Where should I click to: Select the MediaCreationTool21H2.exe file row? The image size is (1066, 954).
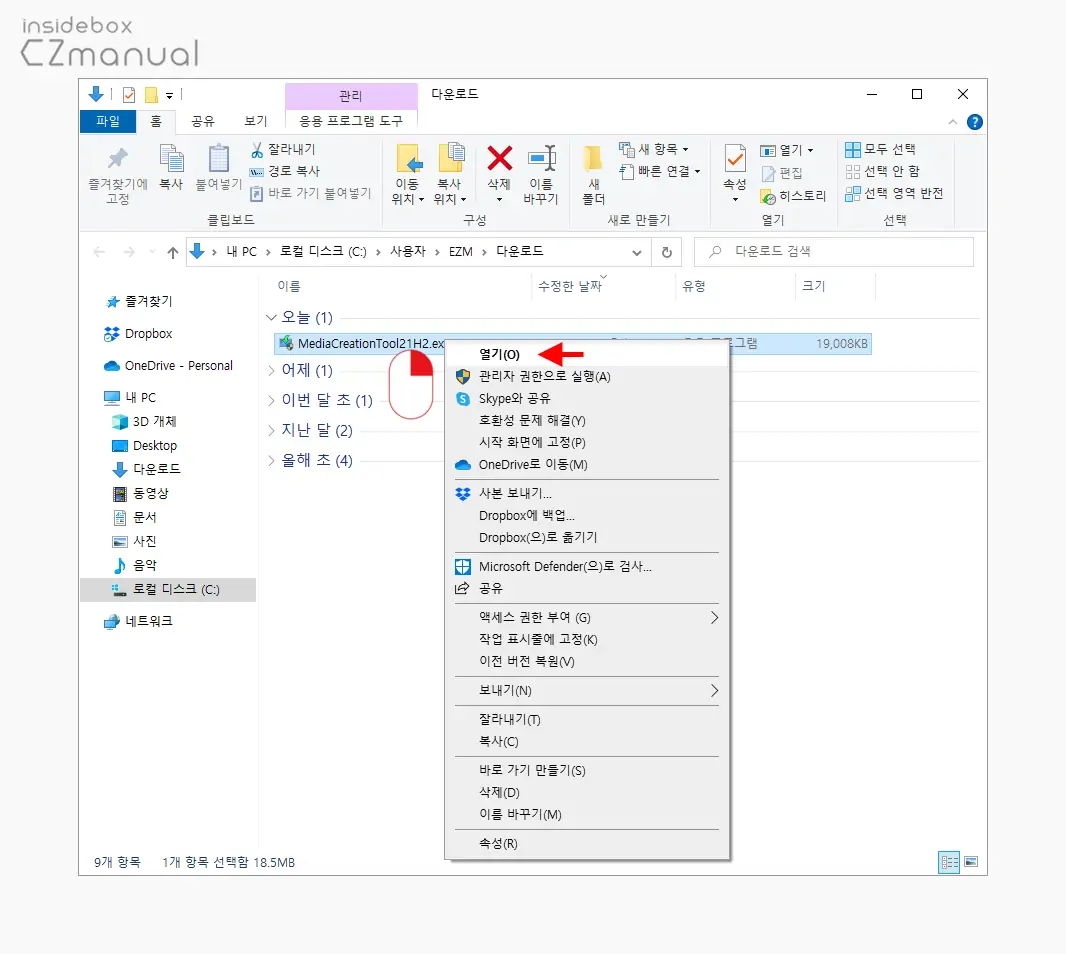click(572, 344)
